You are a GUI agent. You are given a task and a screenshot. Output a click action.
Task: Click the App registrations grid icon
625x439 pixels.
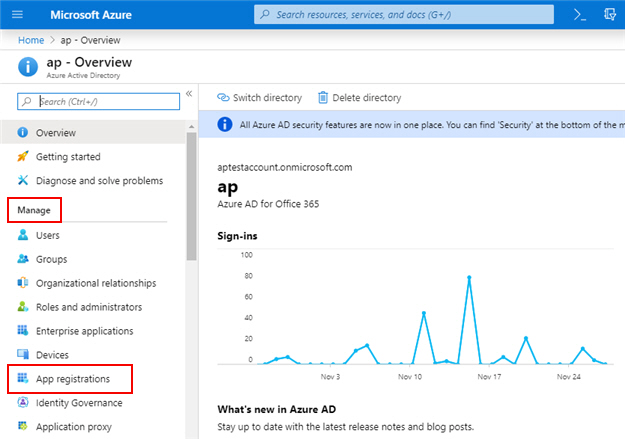pos(23,378)
